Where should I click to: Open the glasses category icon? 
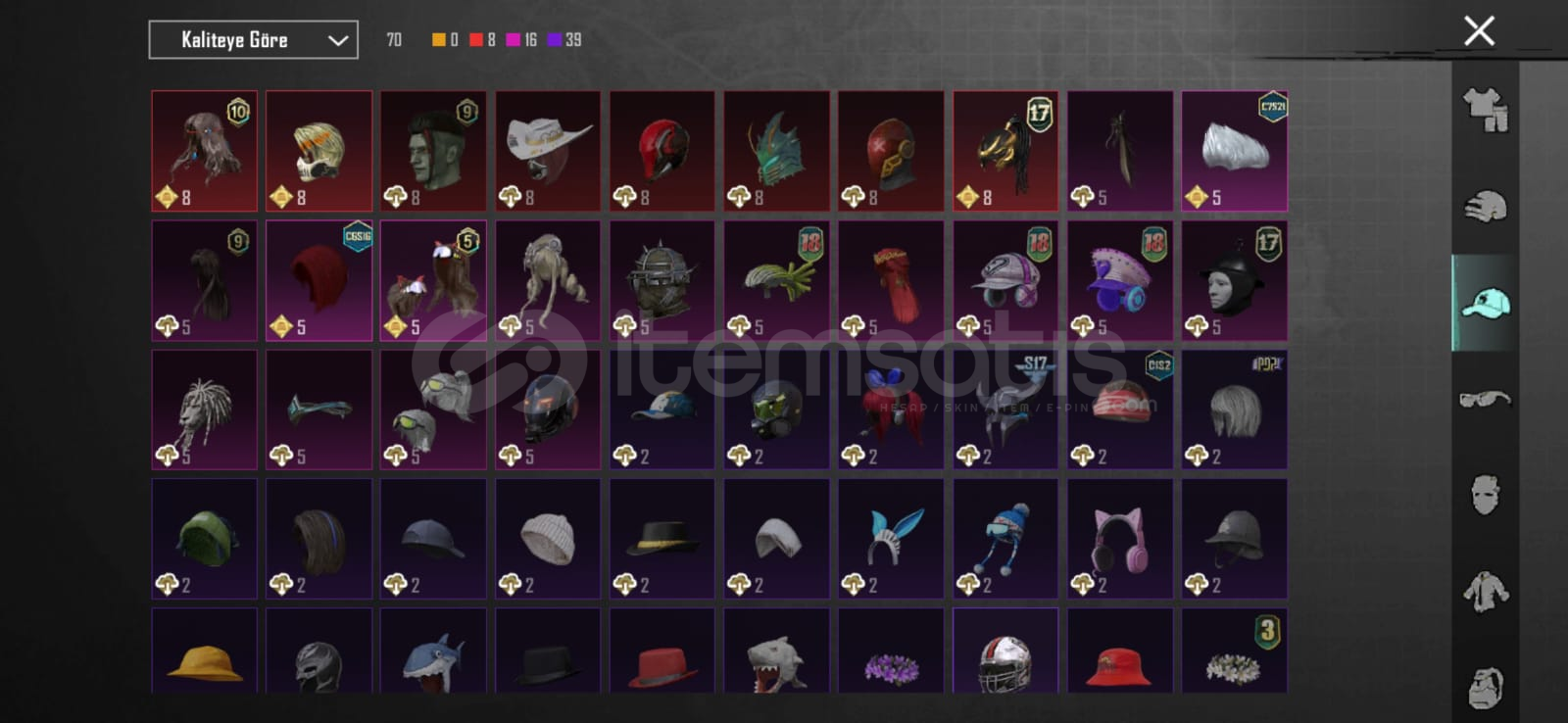pyautogui.click(x=1486, y=399)
